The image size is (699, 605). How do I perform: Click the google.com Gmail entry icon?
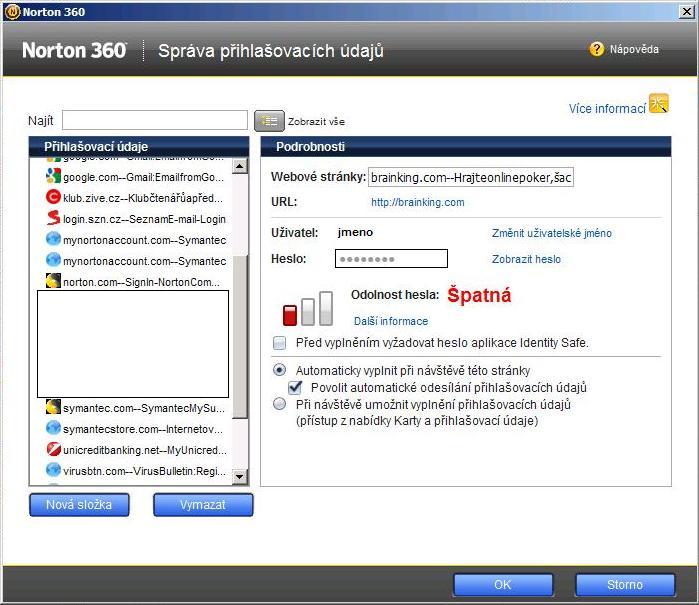click(x=53, y=176)
